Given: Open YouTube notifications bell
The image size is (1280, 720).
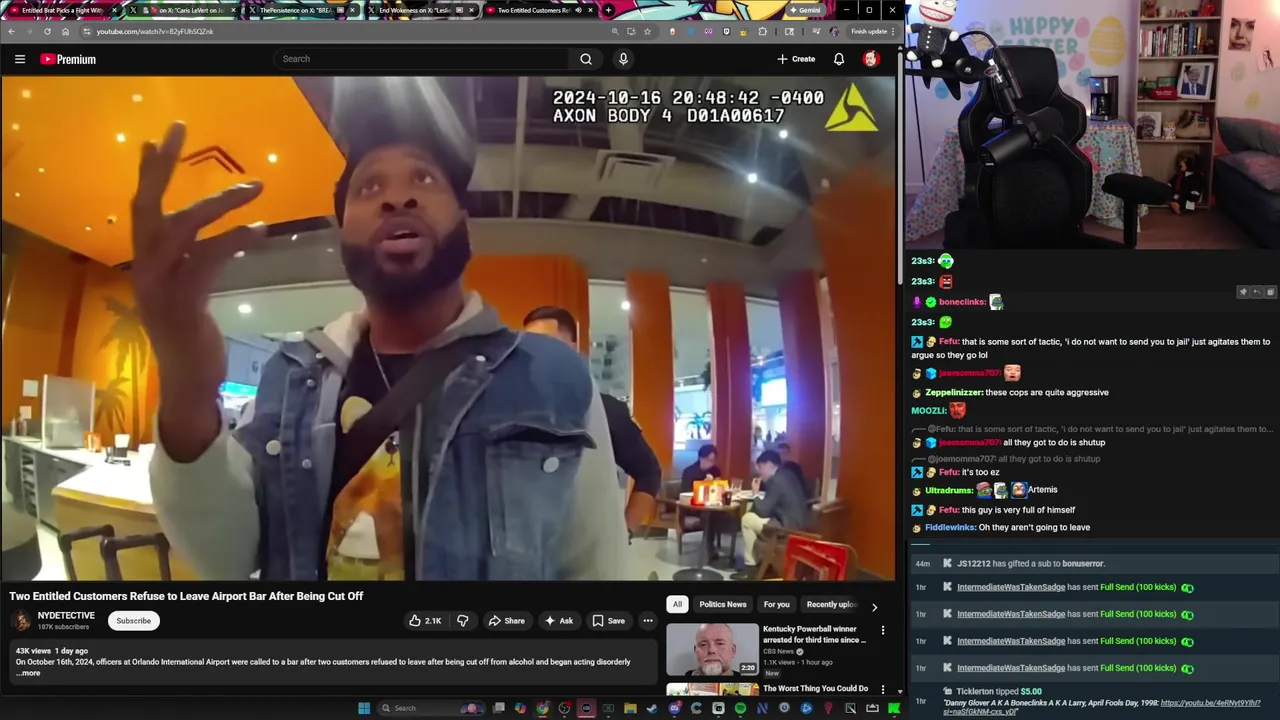Looking at the screenshot, I should click(x=839, y=59).
